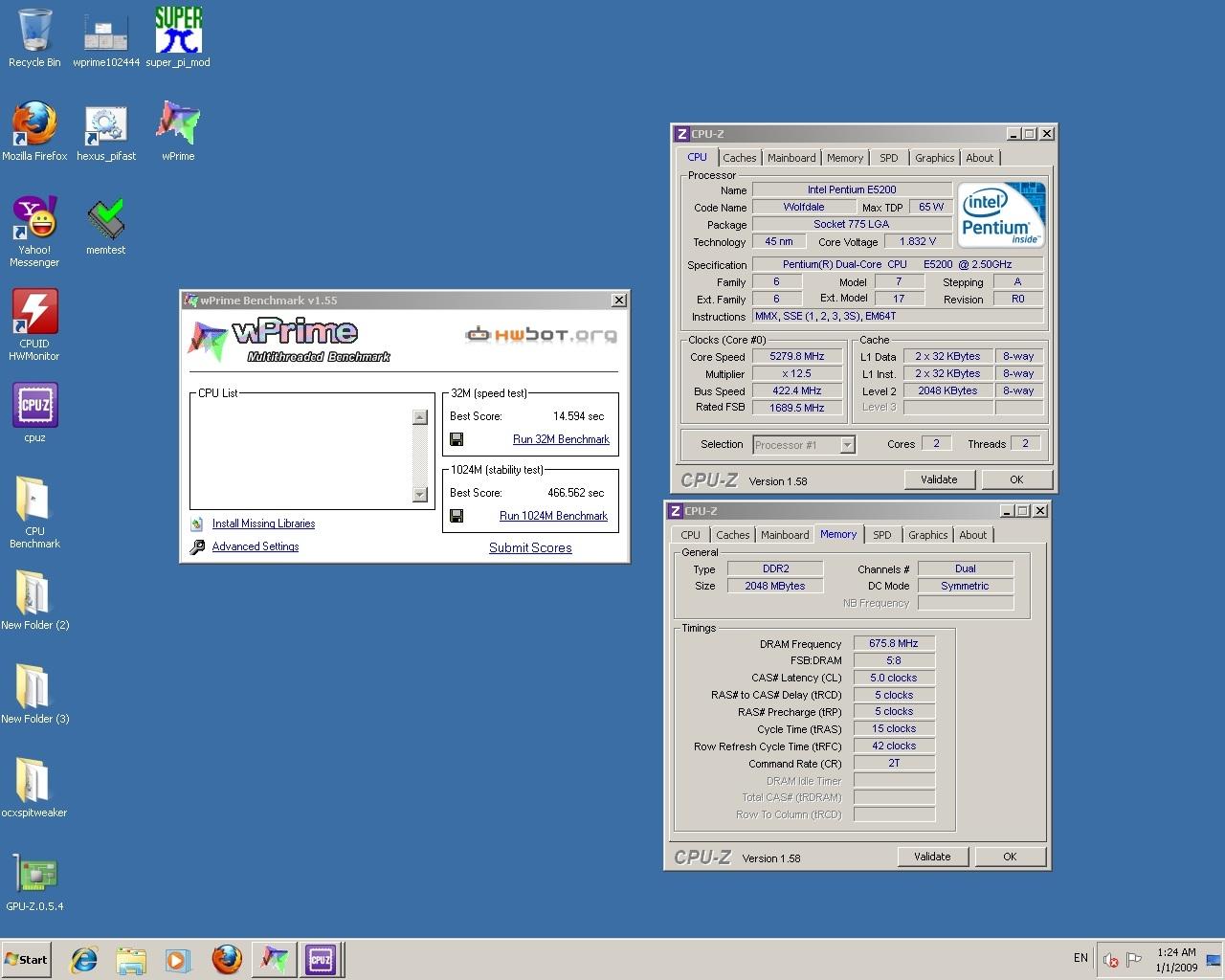The image size is (1225, 980).
Task: Open the Processor #1 selection dropdown
Action: point(803,445)
